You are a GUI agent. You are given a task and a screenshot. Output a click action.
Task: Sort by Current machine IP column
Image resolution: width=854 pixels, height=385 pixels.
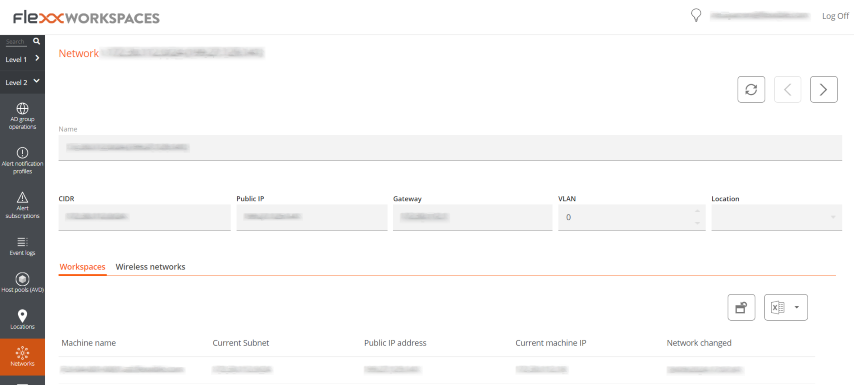pyautogui.click(x=551, y=343)
